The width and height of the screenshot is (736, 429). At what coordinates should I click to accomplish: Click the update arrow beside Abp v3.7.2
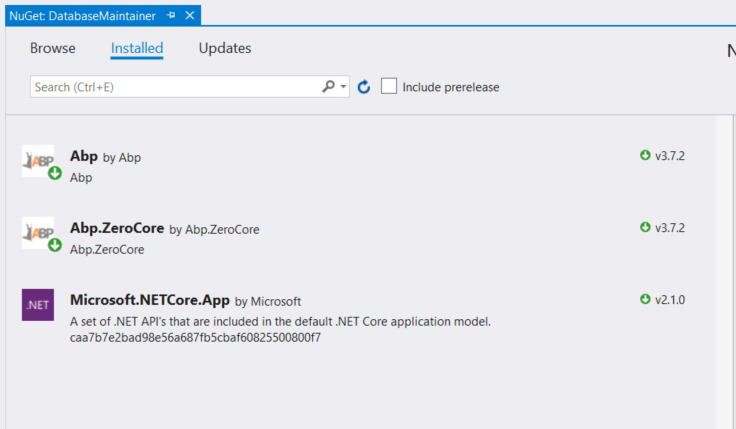click(645, 155)
